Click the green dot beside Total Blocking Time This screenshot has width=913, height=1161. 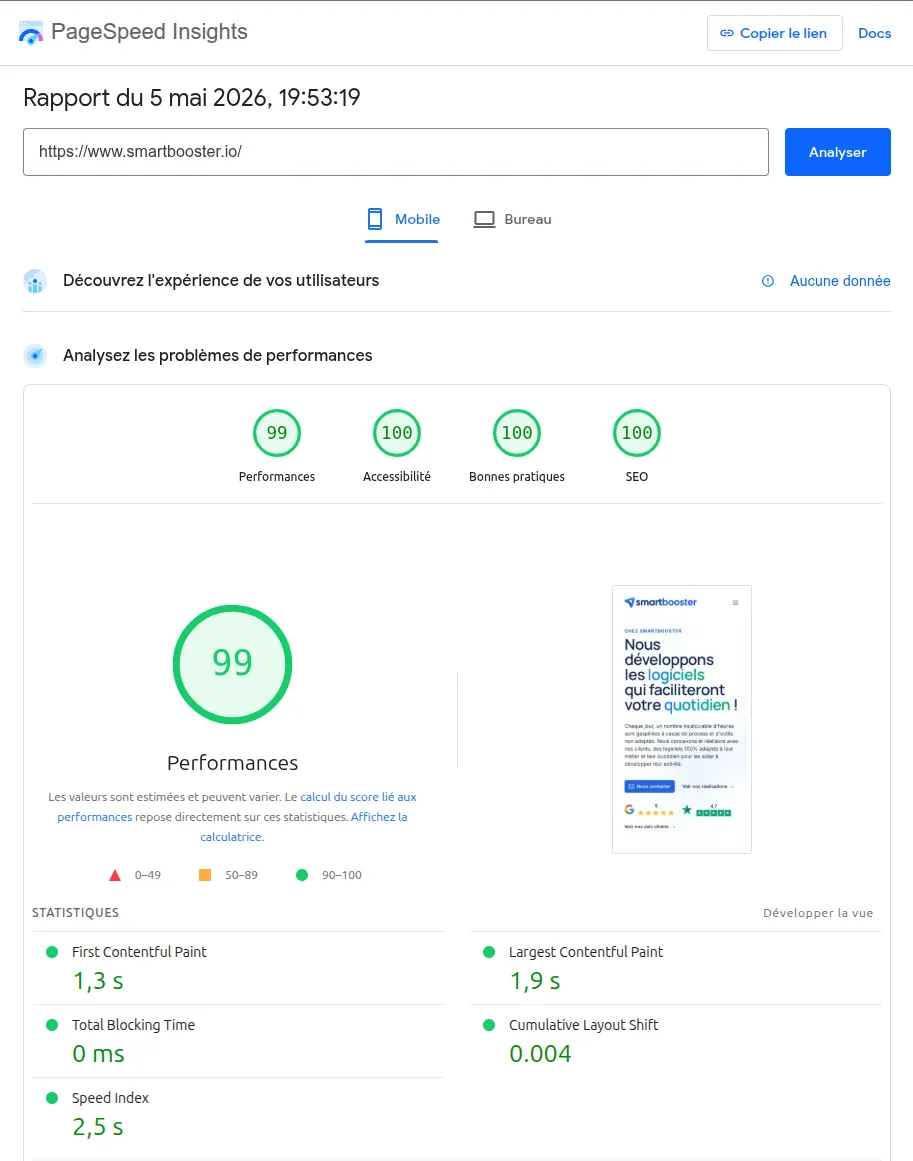point(52,1025)
